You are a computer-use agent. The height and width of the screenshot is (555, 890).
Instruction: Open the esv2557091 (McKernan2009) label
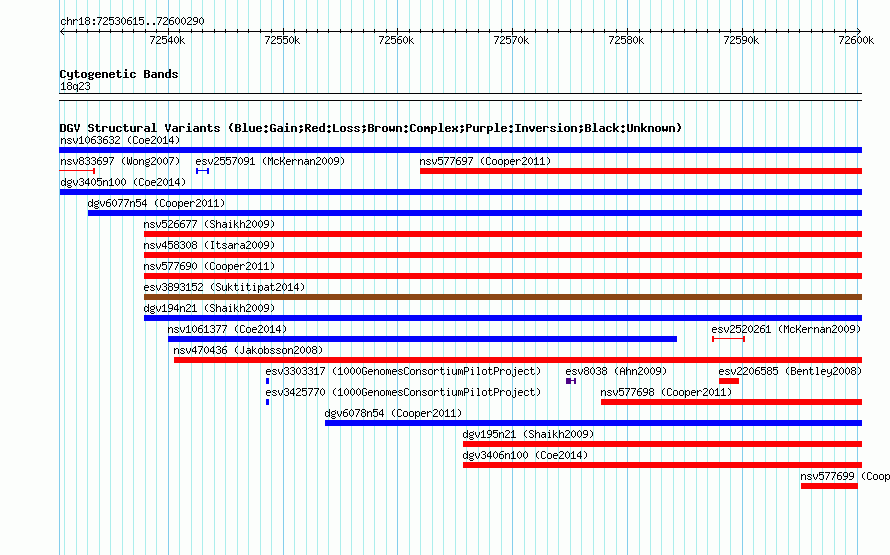click(270, 161)
